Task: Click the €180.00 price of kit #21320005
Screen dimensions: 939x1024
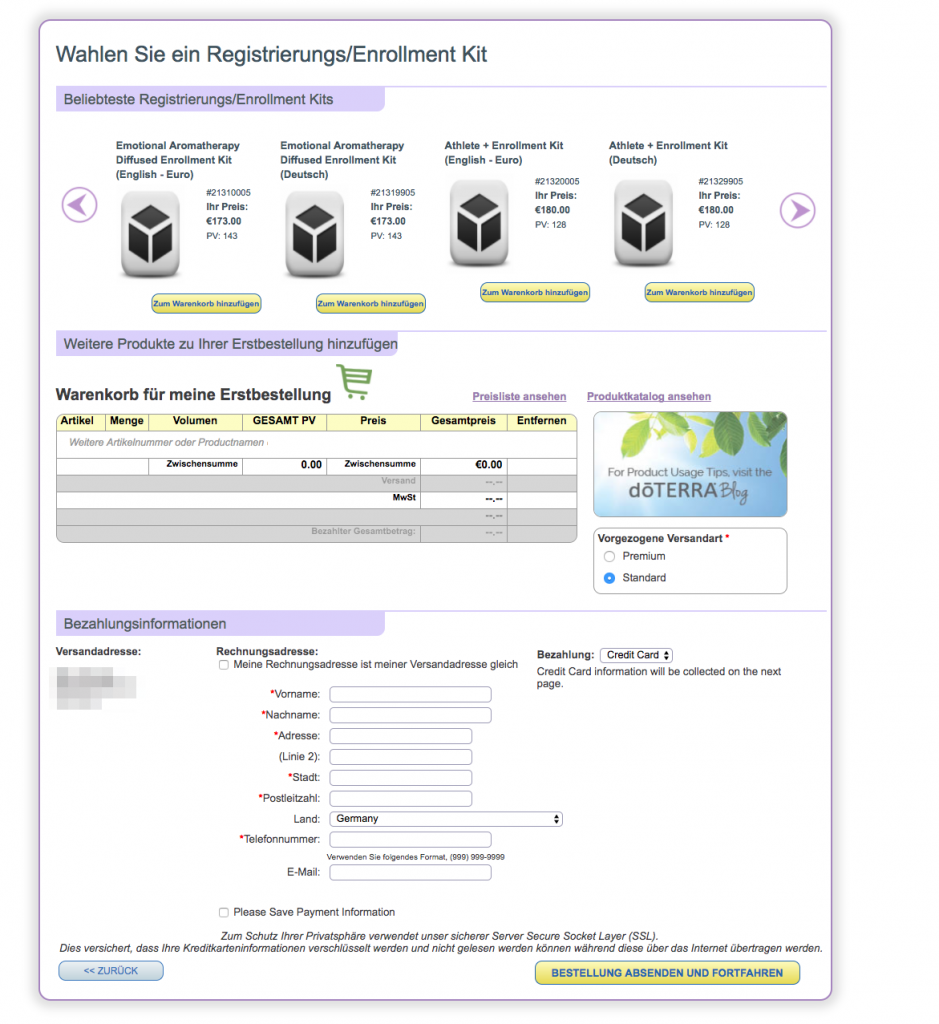Action: (552, 210)
